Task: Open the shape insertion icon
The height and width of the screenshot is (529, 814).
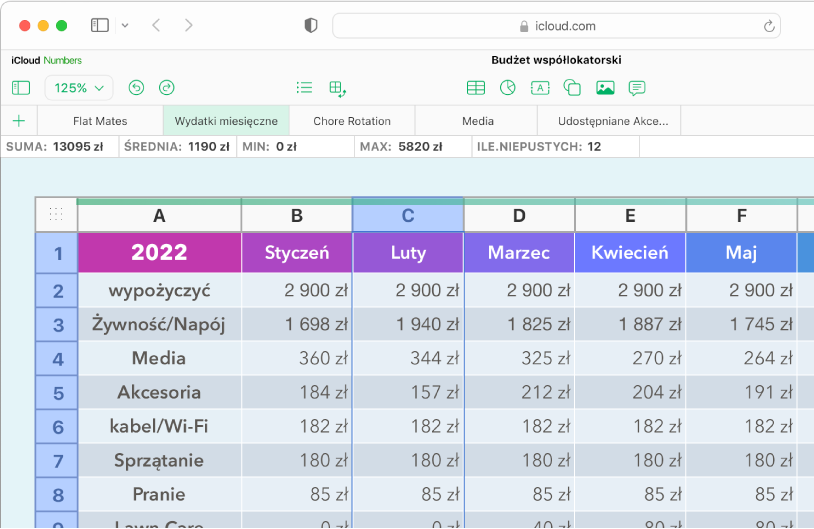Action: click(572, 88)
